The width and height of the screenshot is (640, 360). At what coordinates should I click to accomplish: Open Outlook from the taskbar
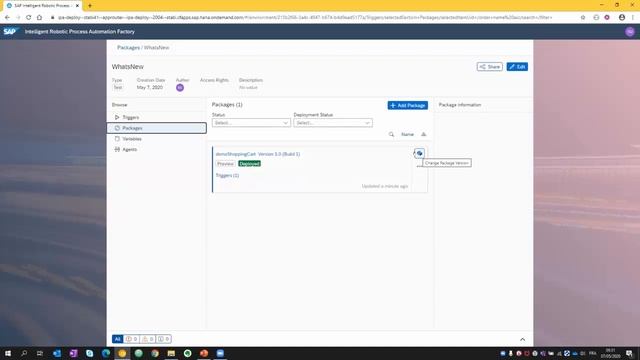57,353
